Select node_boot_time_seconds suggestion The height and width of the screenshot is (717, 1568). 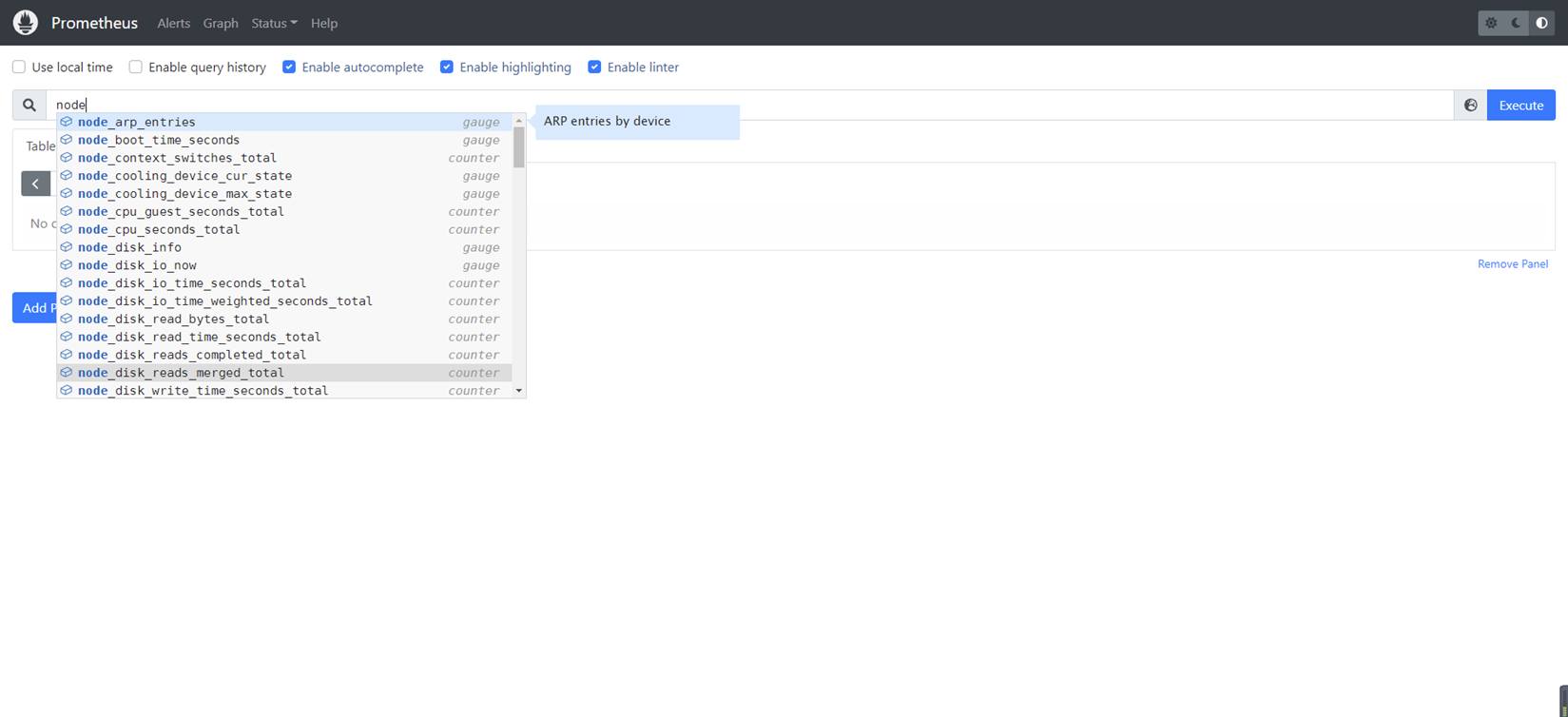coord(284,140)
